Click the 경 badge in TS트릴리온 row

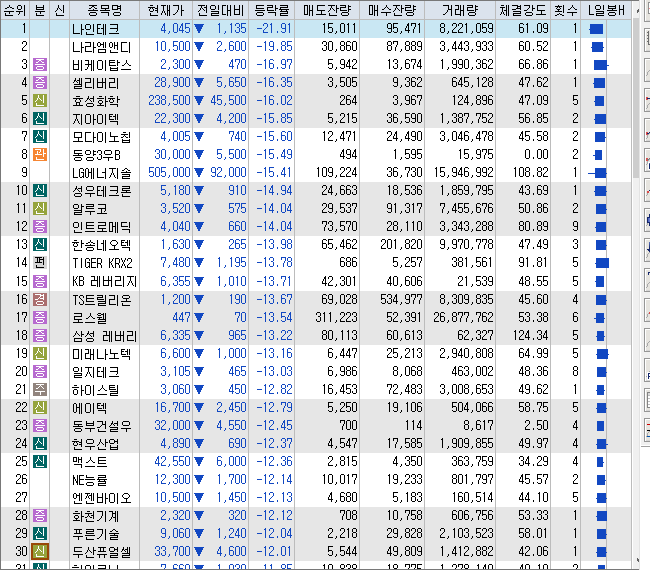[40, 299]
